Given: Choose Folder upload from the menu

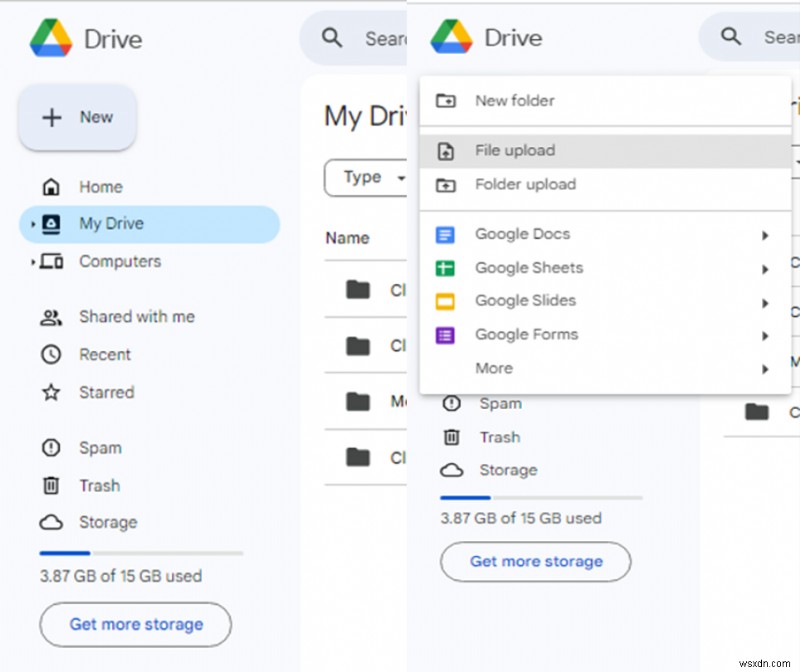Looking at the screenshot, I should (605, 185).
